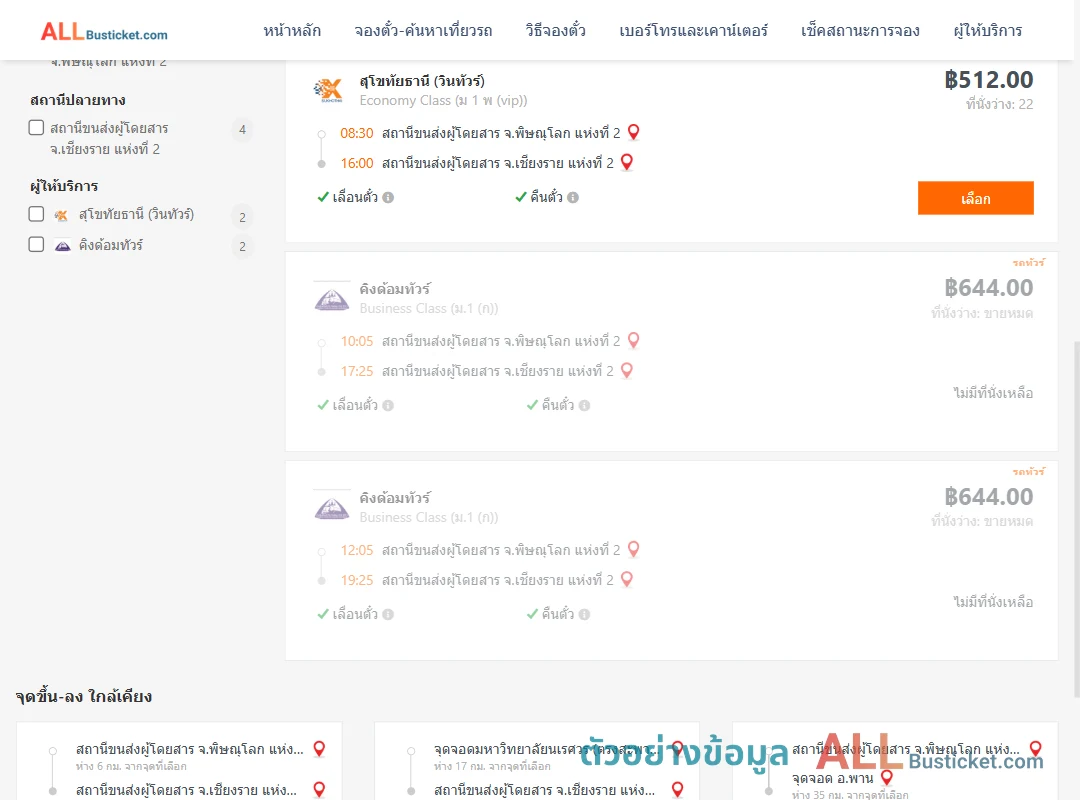
Task: Open the วิธีจองตั๋ว menu item
Action: [555, 30]
